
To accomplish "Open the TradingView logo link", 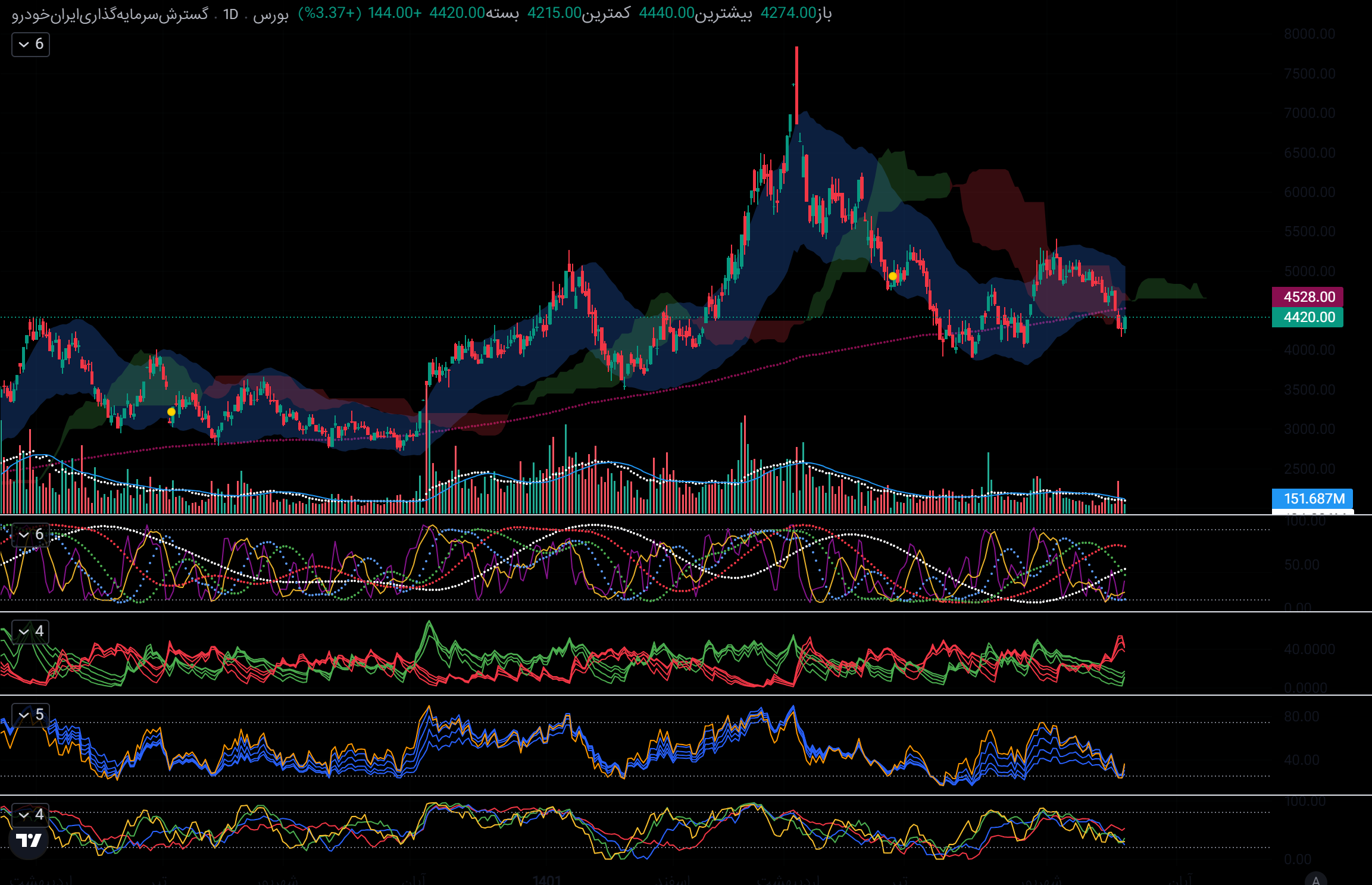I will tap(29, 840).
